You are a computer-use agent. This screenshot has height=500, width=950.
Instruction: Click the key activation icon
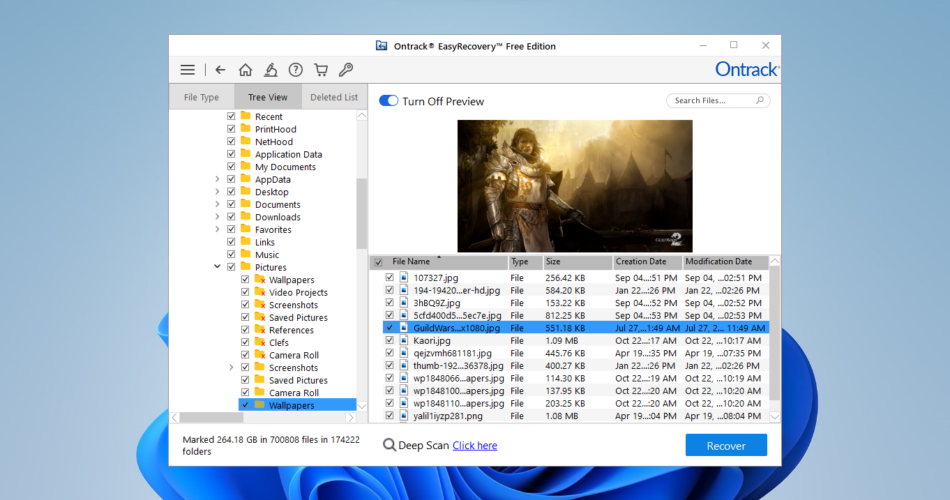point(346,70)
